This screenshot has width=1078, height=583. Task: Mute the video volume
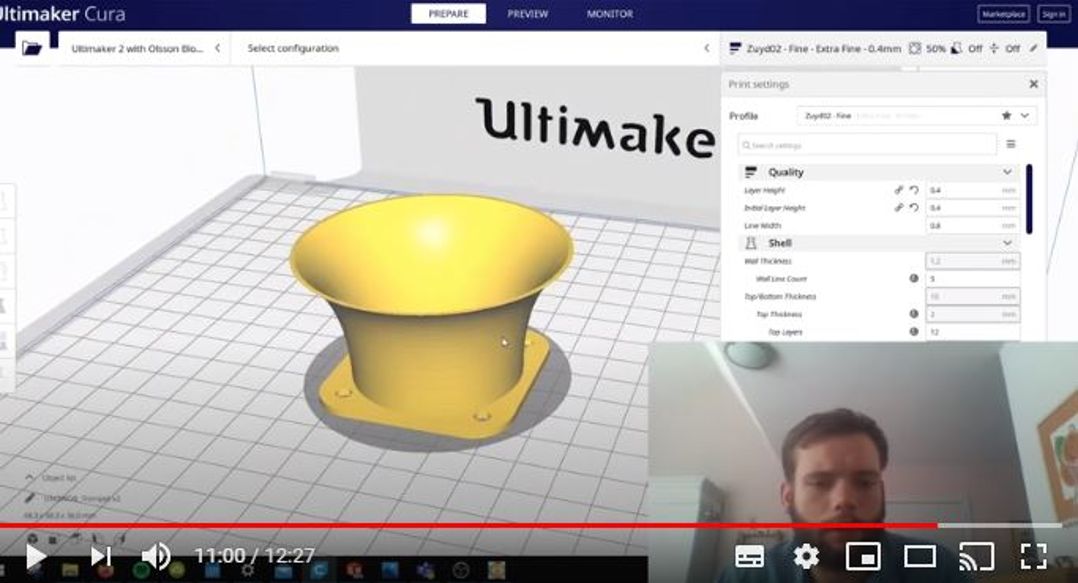pos(155,556)
